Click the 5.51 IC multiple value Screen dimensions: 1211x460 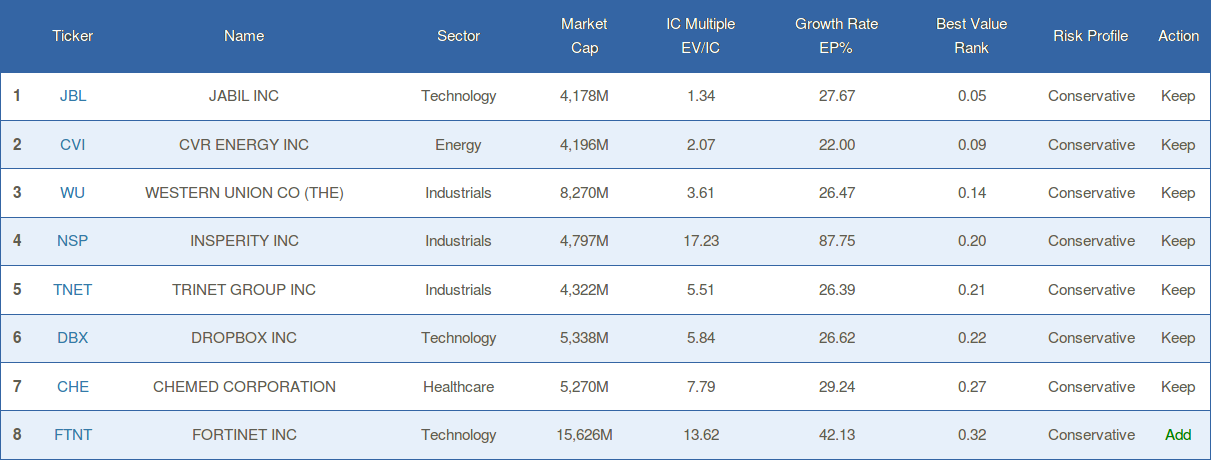[701, 290]
